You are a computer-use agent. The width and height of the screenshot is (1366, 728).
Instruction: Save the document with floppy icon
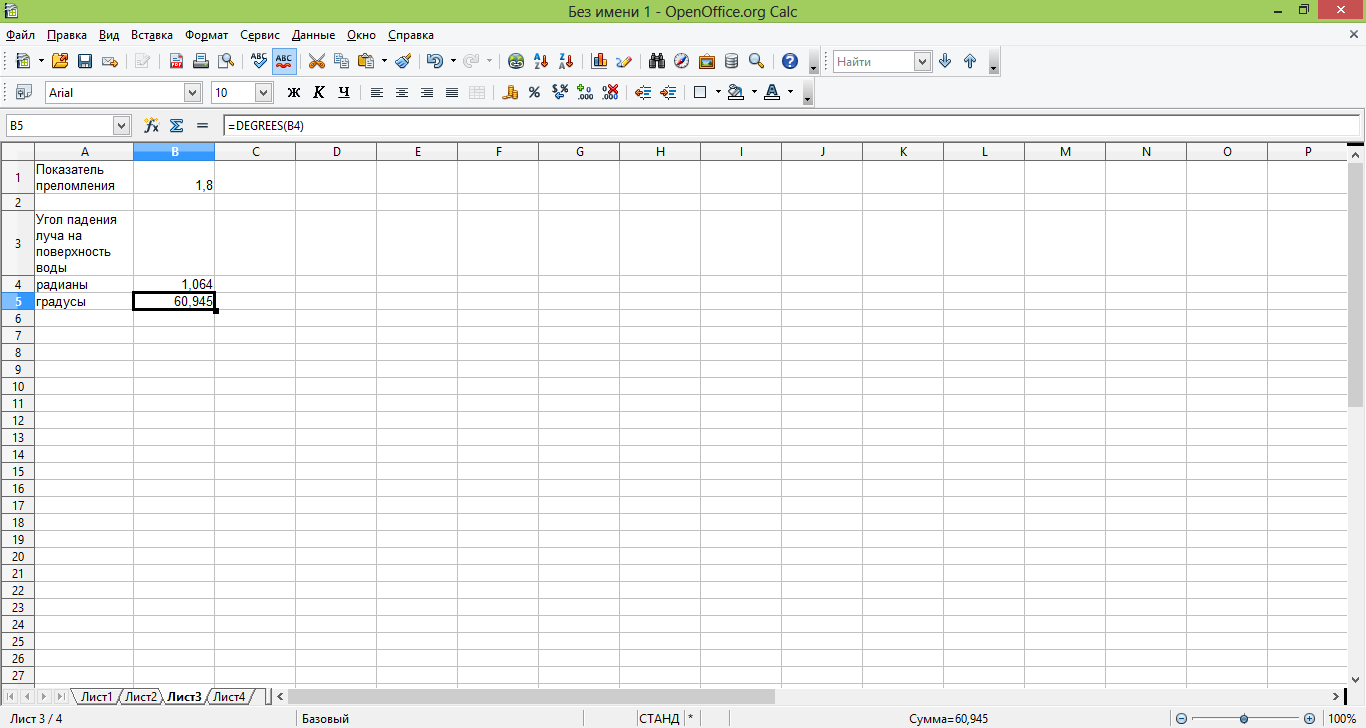(85, 61)
